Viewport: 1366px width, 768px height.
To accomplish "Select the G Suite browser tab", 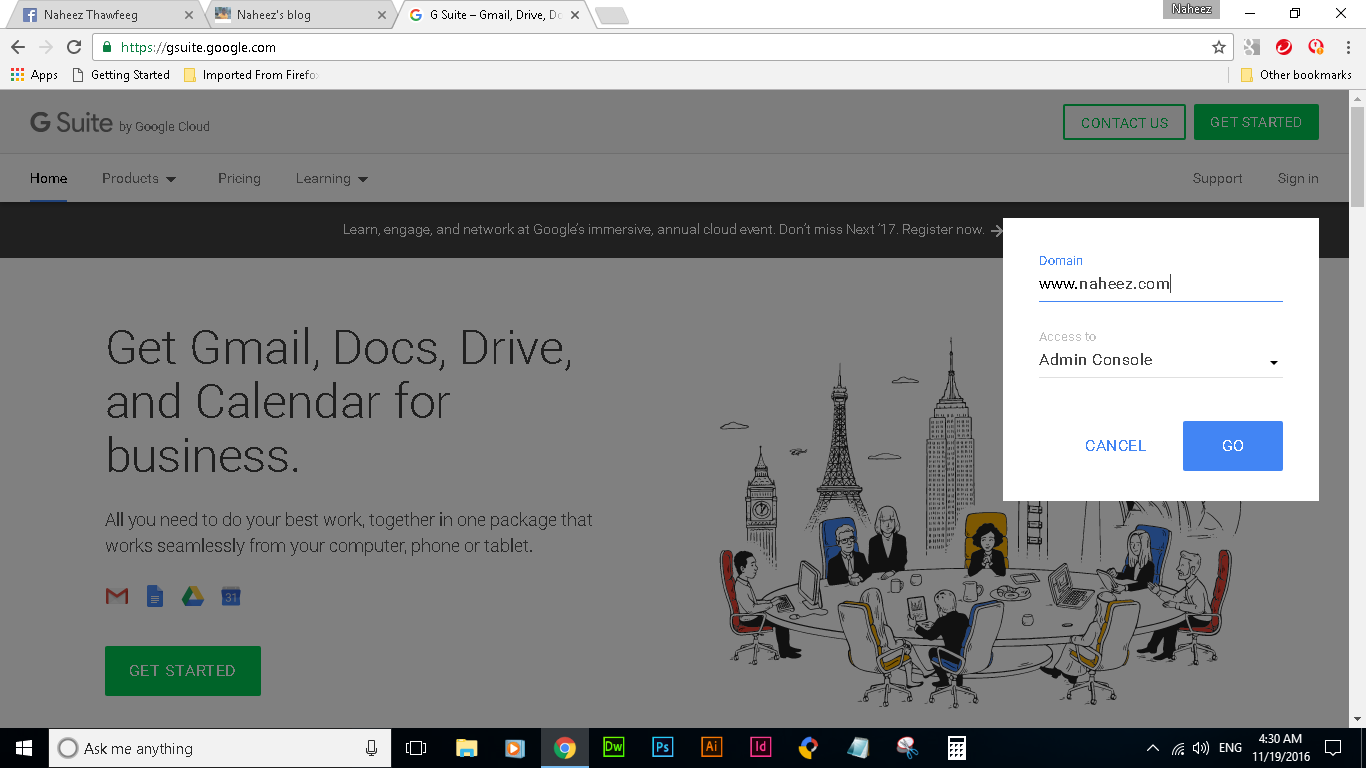I will (x=490, y=15).
